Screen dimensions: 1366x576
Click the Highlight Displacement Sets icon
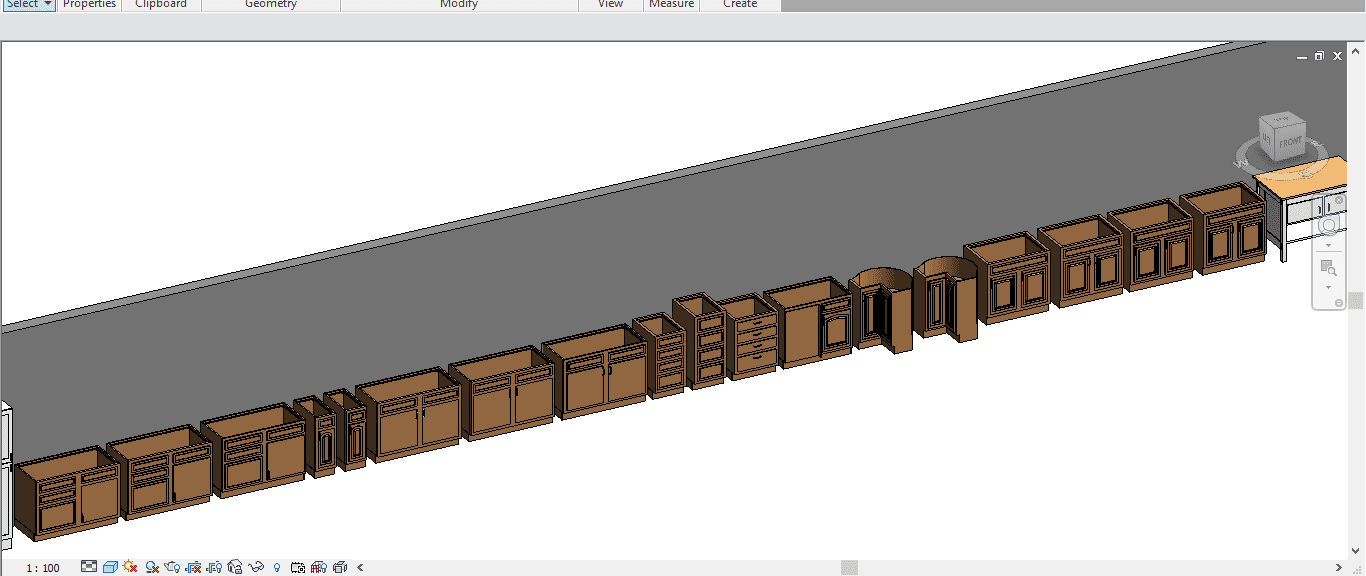tap(340, 567)
